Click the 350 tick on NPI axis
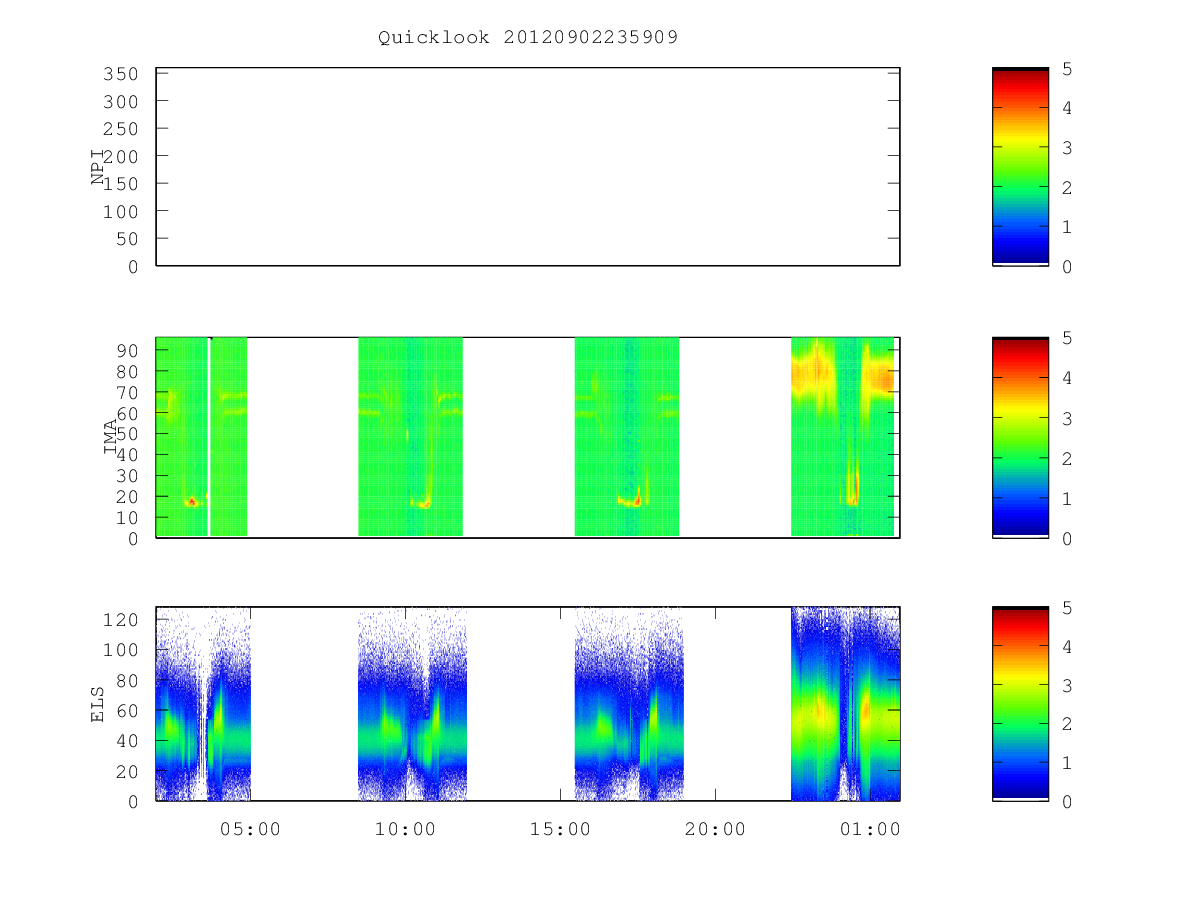Viewport: 1200px width, 900px height. [120, 74]
